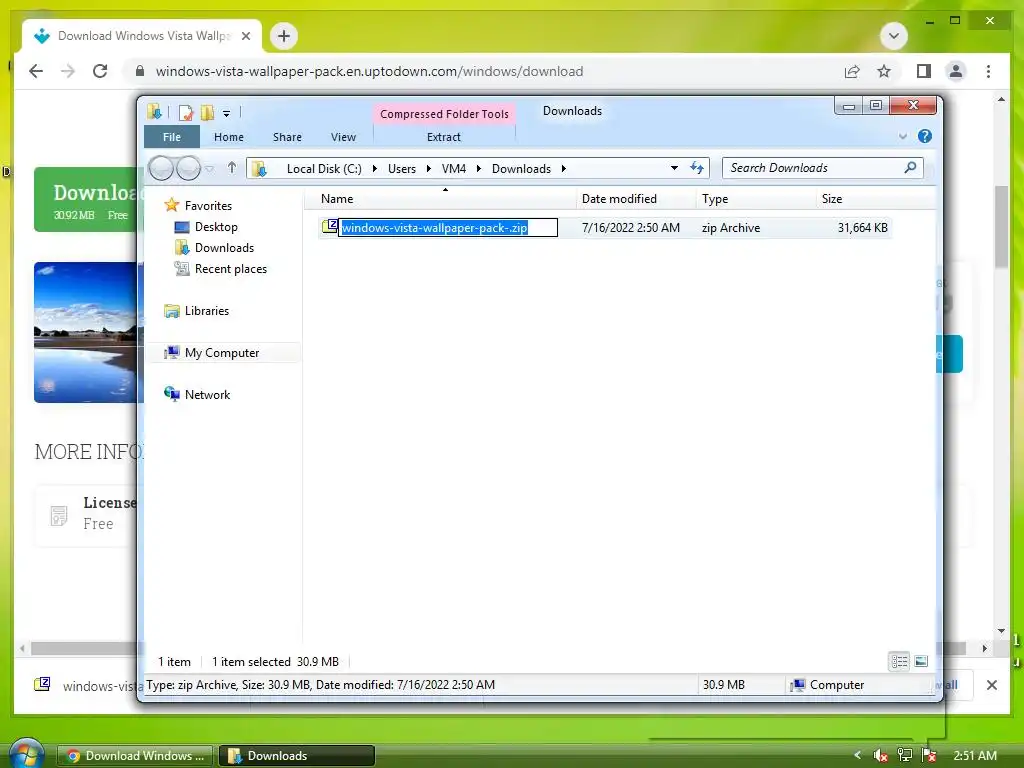The height and width of the screenshot is (768, 1024).
Task: Toggle the Chrome side panel icon
Action: click(x=923, y=71)
